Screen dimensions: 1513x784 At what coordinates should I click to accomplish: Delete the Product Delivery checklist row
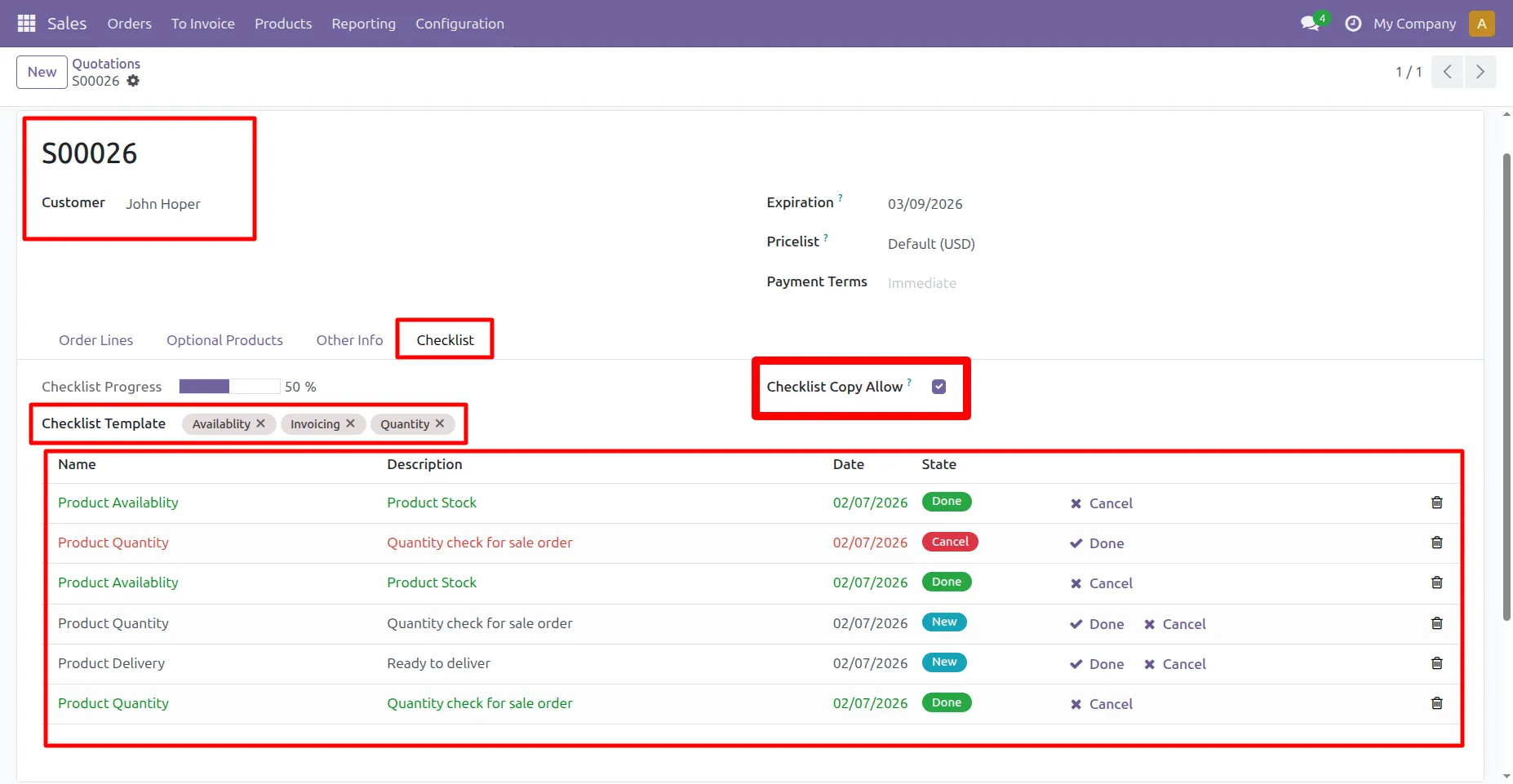tap(1436, 663)
